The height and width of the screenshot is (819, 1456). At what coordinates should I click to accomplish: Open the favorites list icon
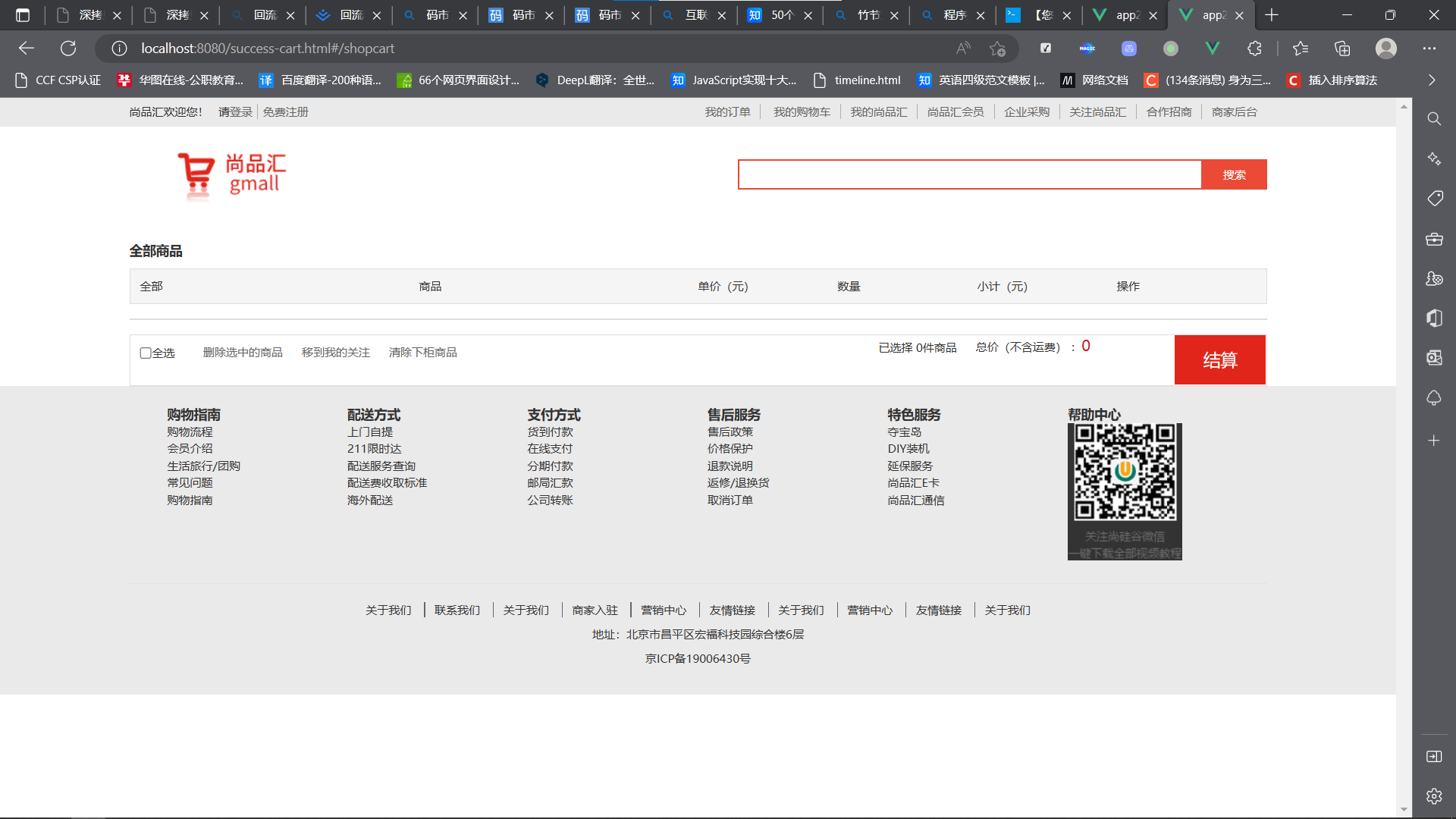[1301, 49]
